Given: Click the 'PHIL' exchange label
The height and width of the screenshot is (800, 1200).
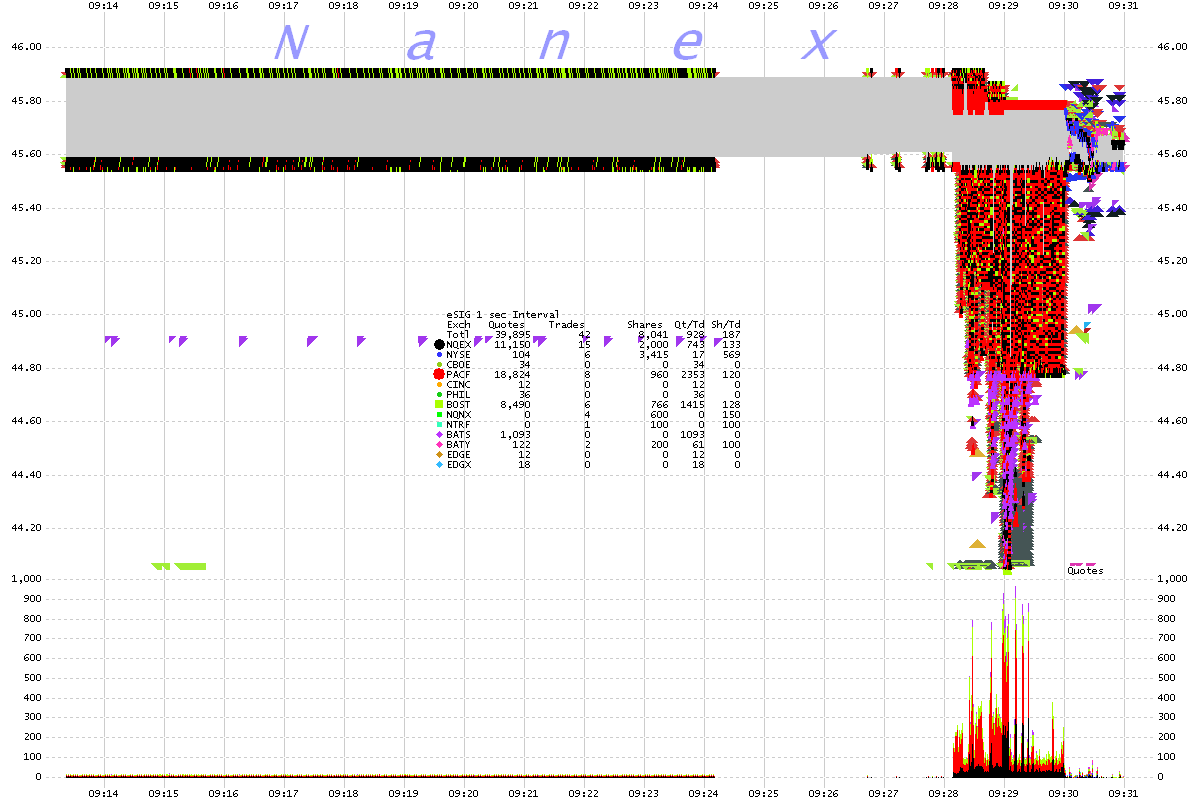Looking at the screenshot, I should (x=458, y=394).
